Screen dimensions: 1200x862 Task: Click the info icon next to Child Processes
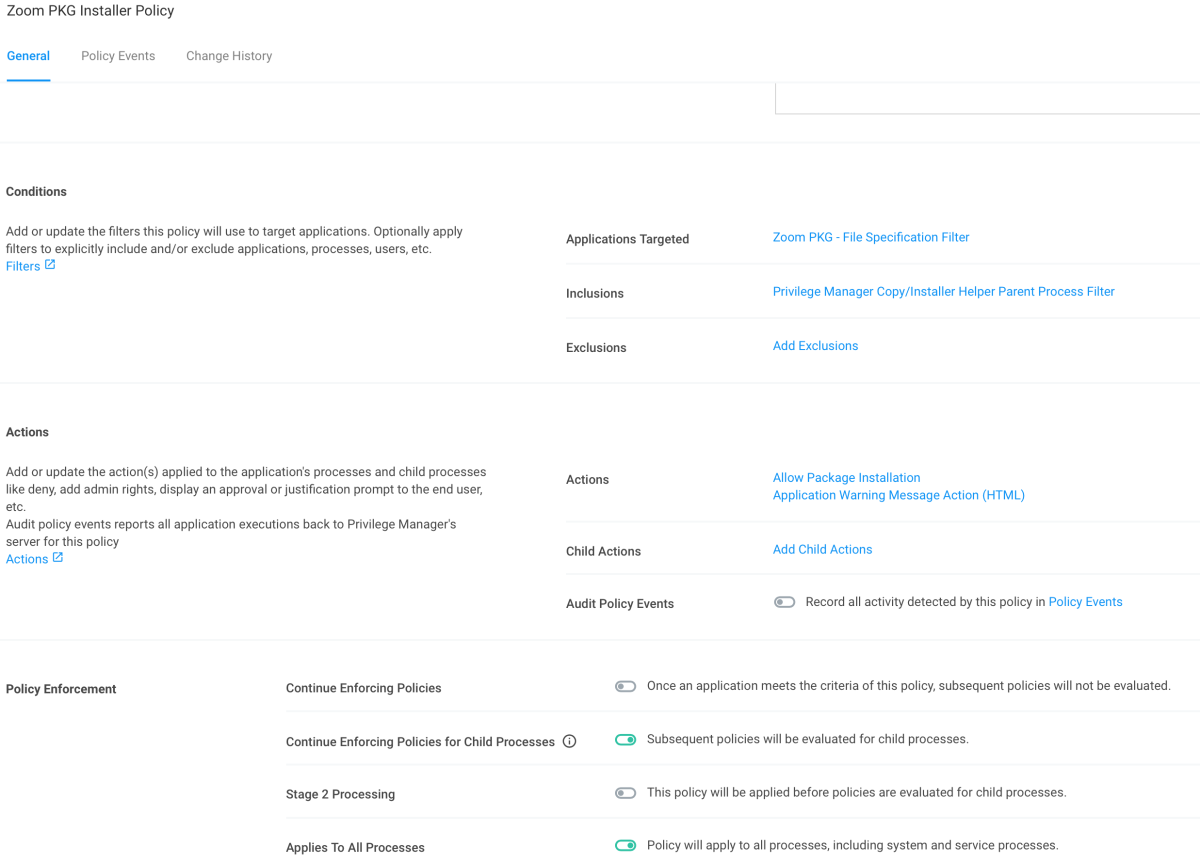click(570, 741)
